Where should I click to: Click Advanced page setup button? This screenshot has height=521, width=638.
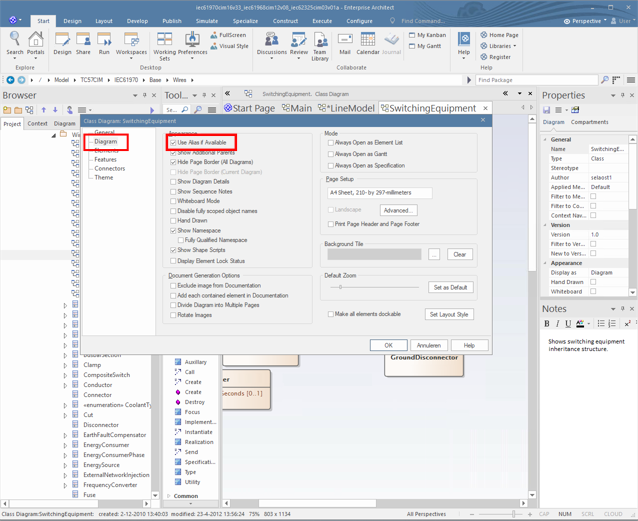pos(398,210)
